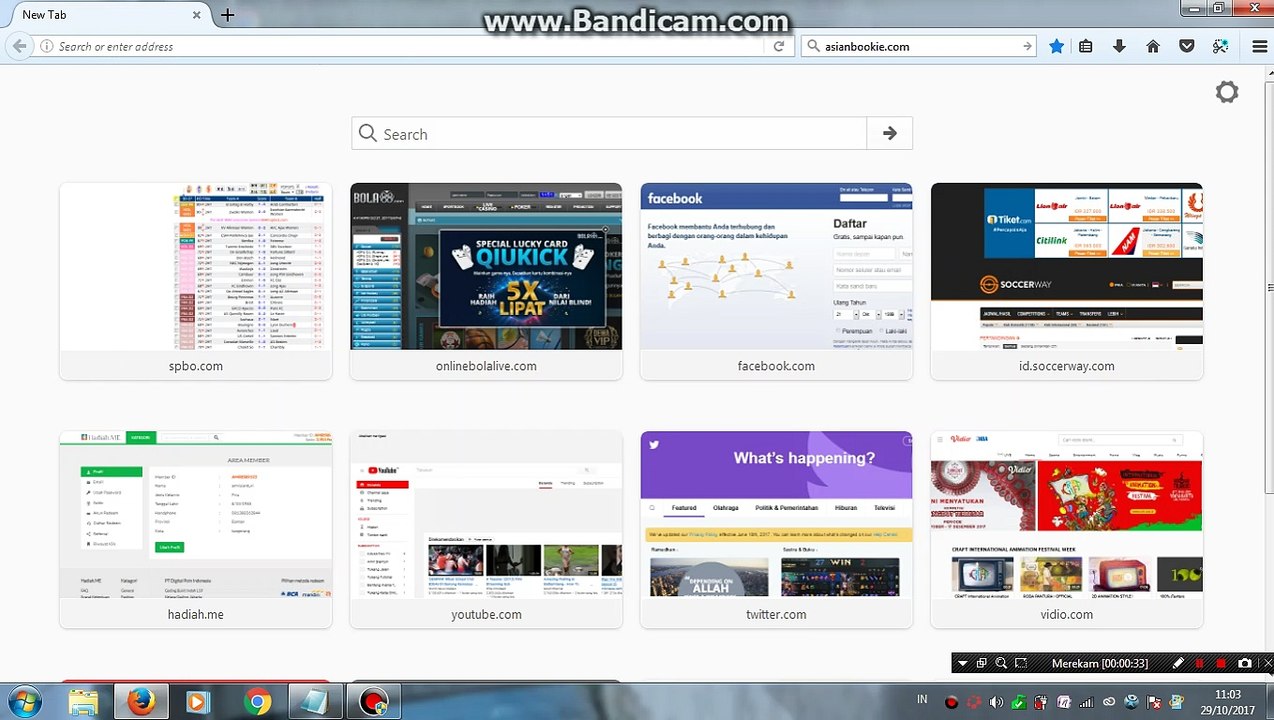
Task: Reload the page with the refresh icon
Action: pyautogui.click(x=779, y=46)
